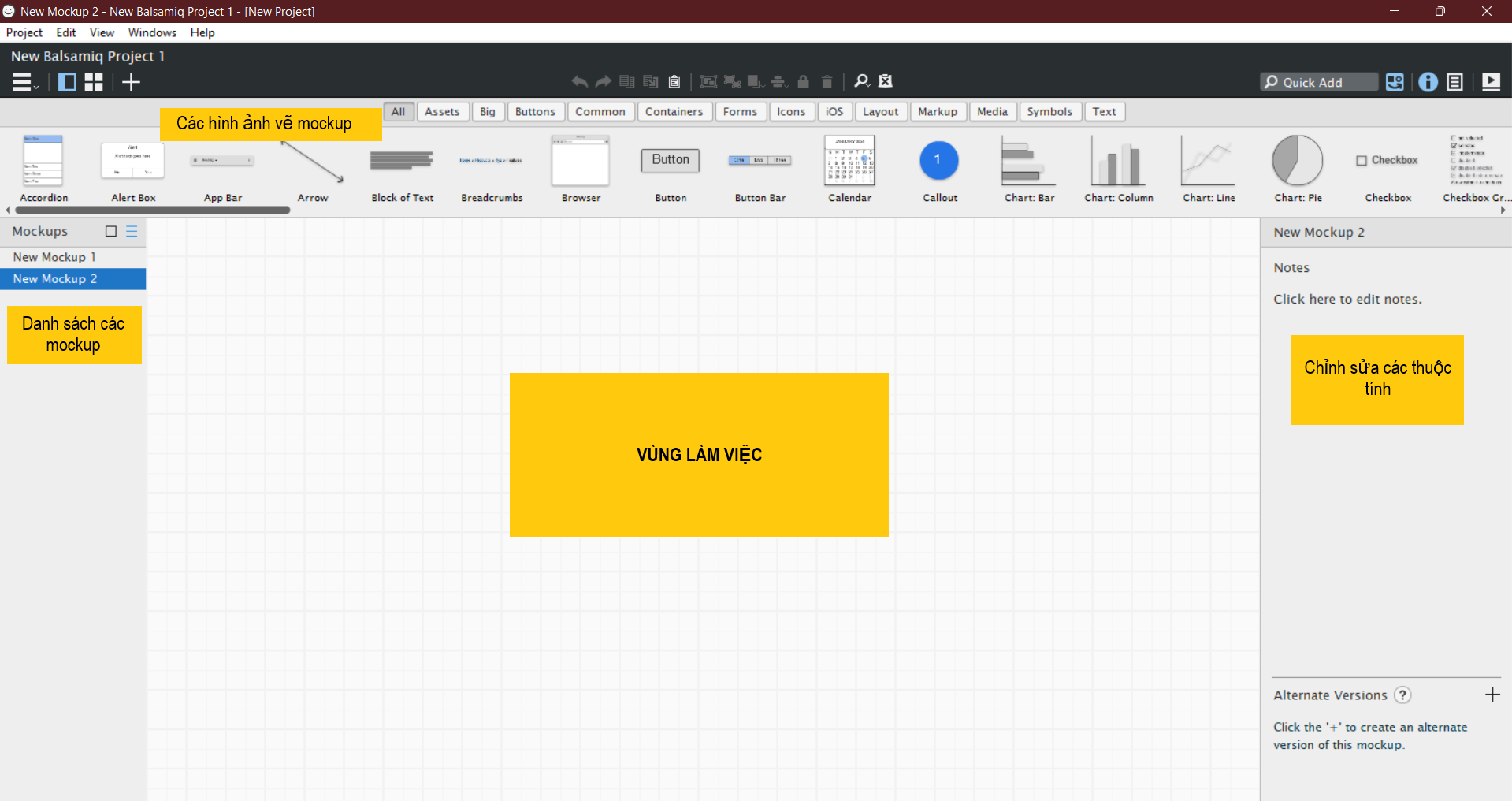Switch mockups panel to list view
The width and height of the screenshot is (1512, 801).
click(x=132, y=231)
